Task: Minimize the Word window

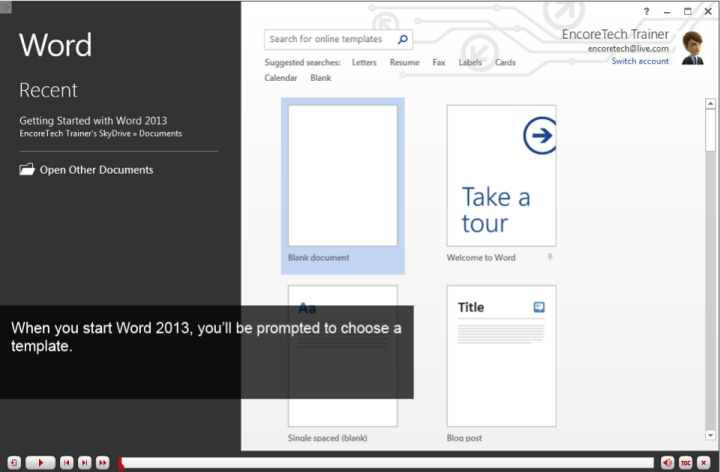Action: click(x=667, y=12)
